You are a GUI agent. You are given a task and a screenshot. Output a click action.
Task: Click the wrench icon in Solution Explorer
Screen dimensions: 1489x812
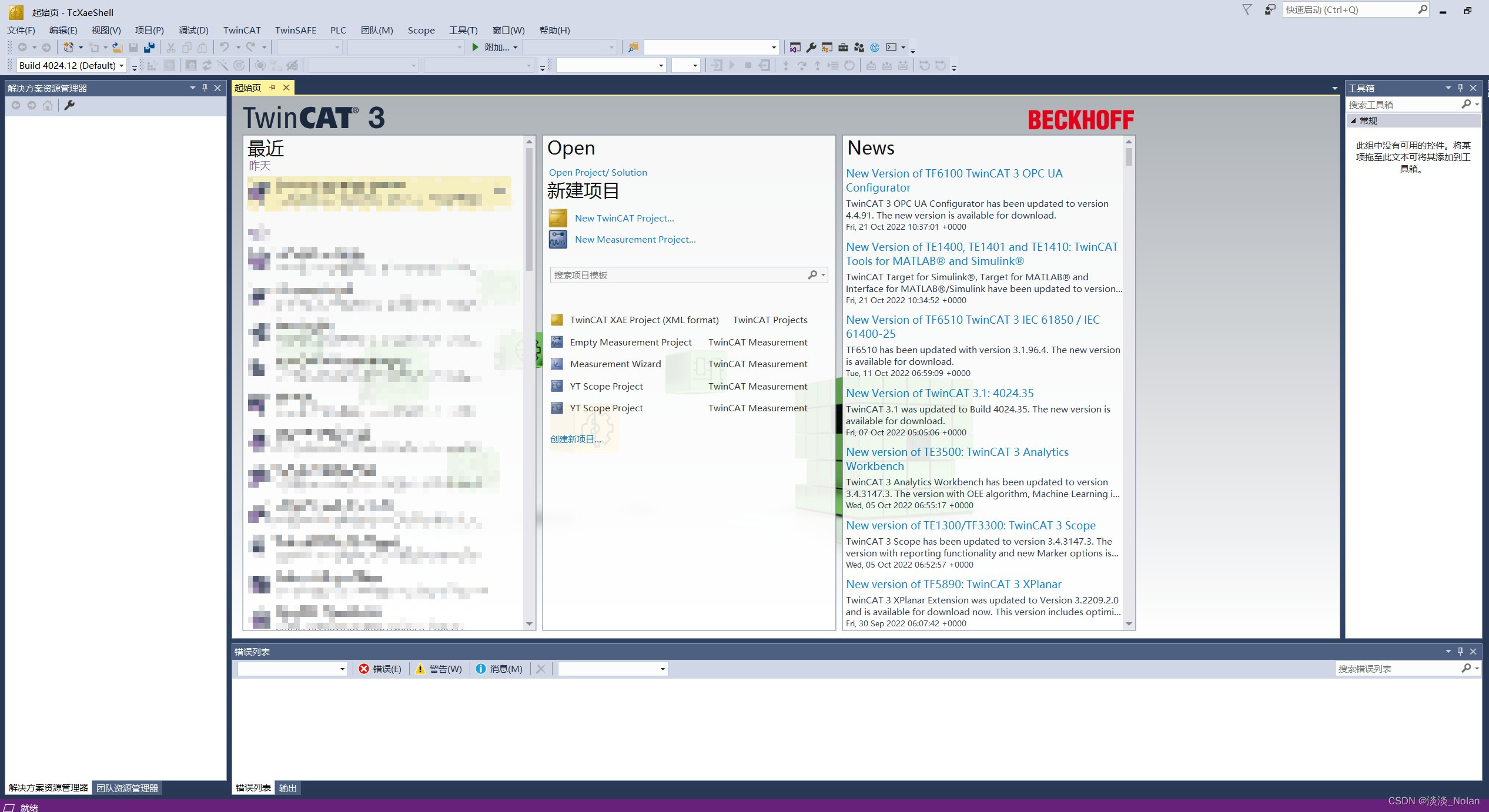(x=69, y=105)
